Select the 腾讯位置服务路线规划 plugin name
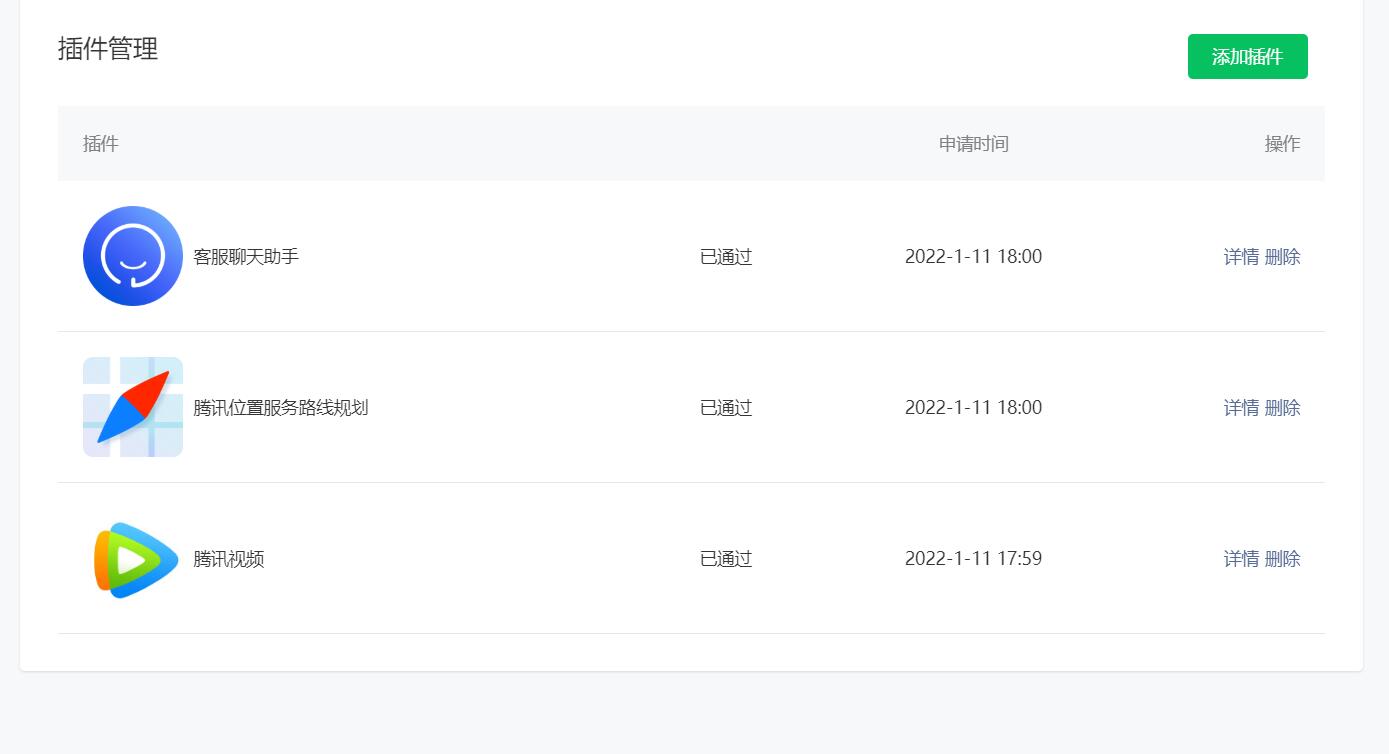Image resolution: width=1389 pixels, height=754 pixels. point(281,408)
